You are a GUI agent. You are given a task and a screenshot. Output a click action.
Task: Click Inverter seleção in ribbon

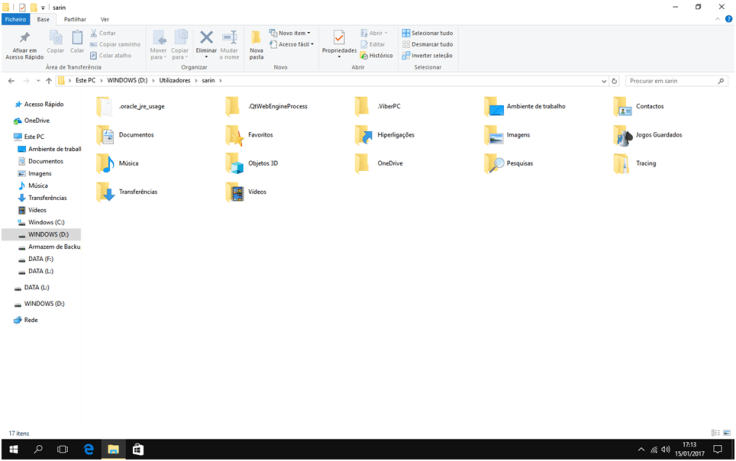(427, 56)
